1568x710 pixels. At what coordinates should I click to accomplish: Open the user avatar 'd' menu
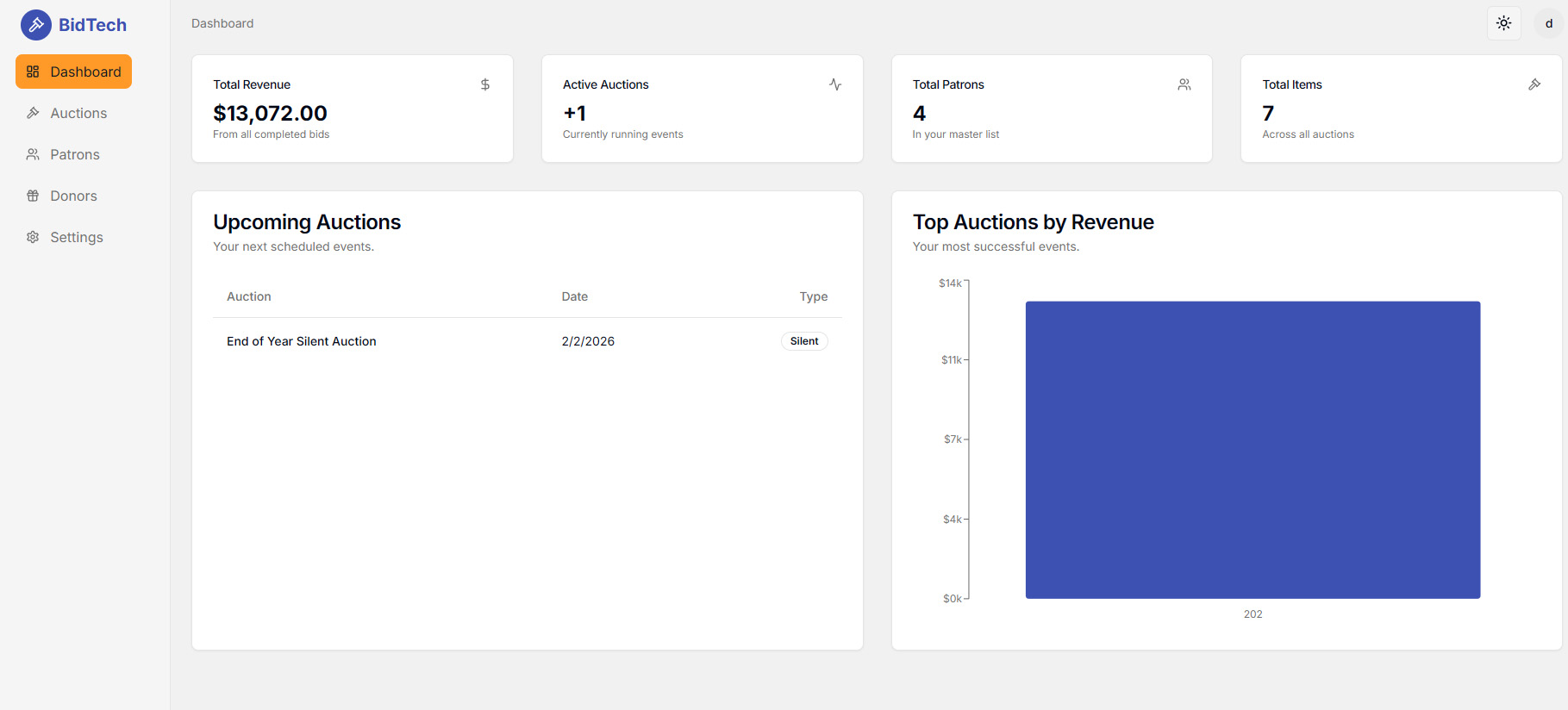1548,23
